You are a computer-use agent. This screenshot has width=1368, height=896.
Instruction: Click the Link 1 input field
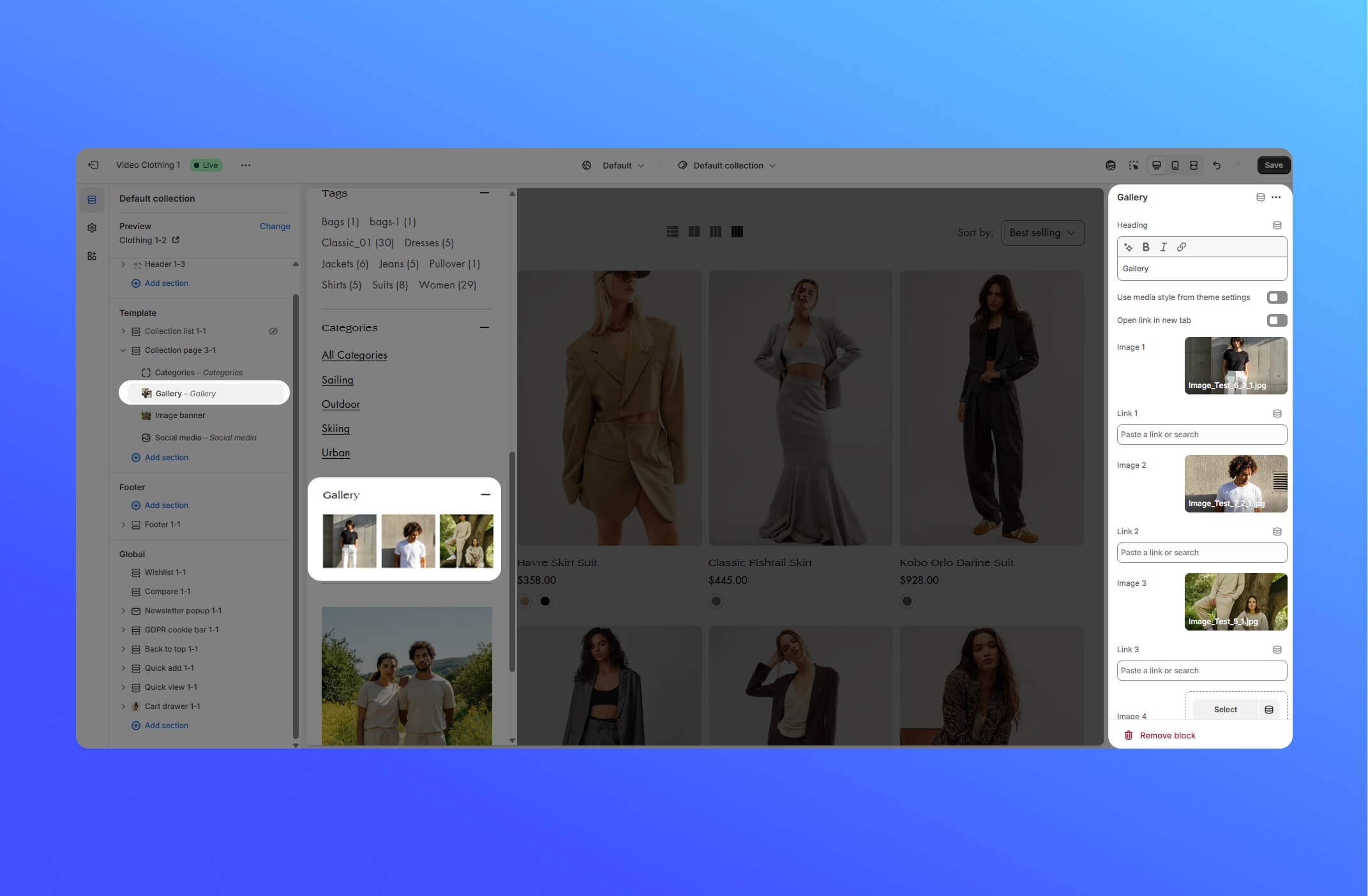1201,435
